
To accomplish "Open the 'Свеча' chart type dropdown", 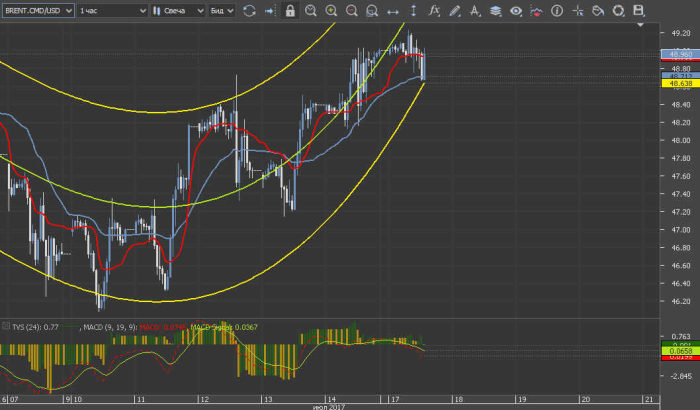I will pyautogui.click(x=178, y=11).
